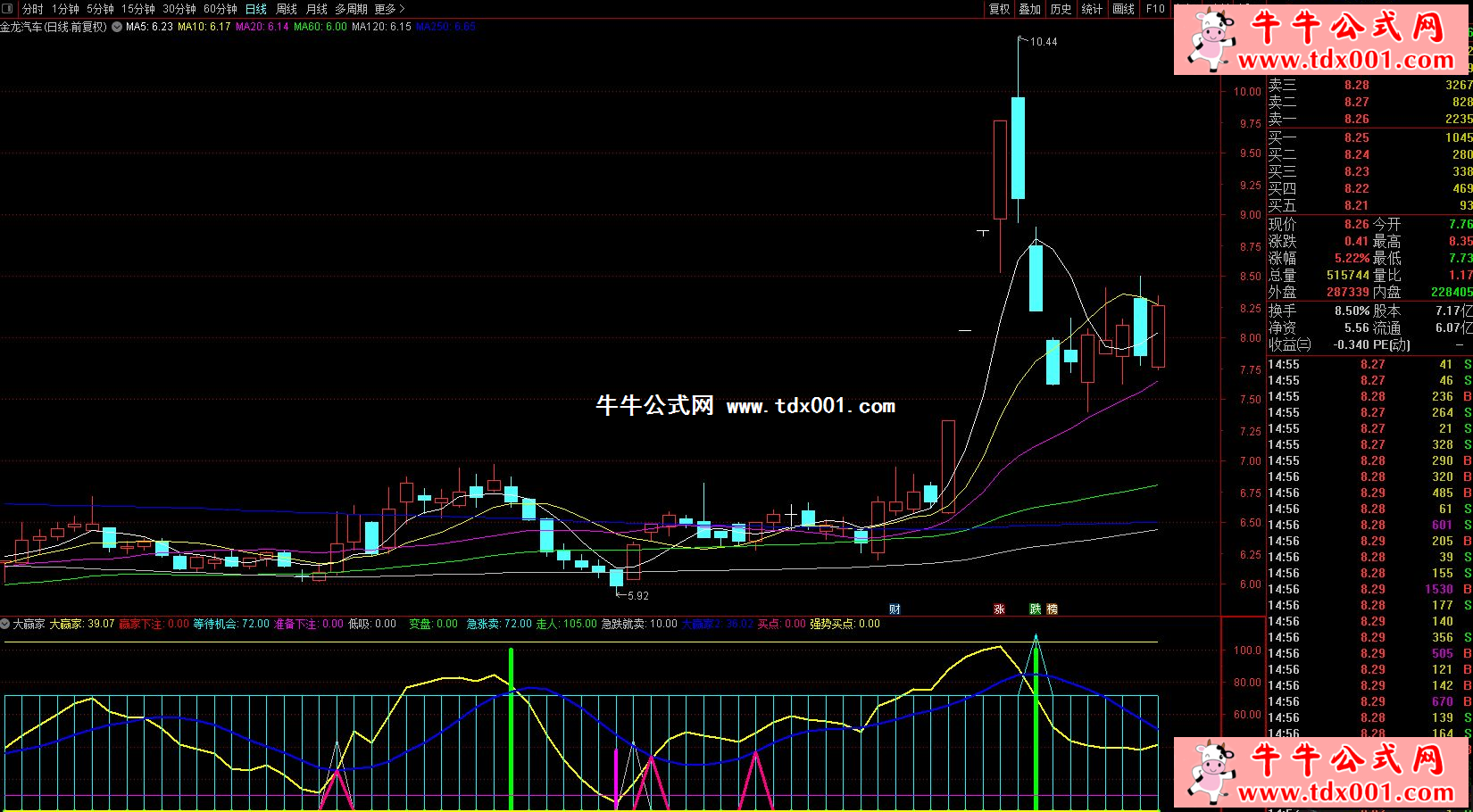This screenshot has height=812, width=1473.
Task: Select the MA10: 6.17 label
Action: tap(204, 27)
